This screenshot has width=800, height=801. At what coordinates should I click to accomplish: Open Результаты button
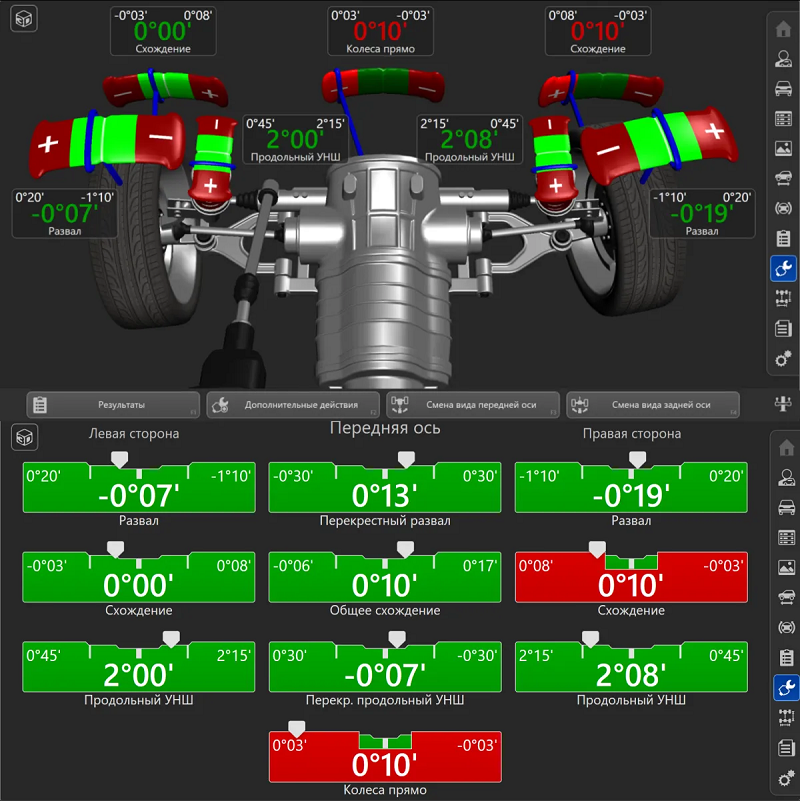(x=112, y=405)
